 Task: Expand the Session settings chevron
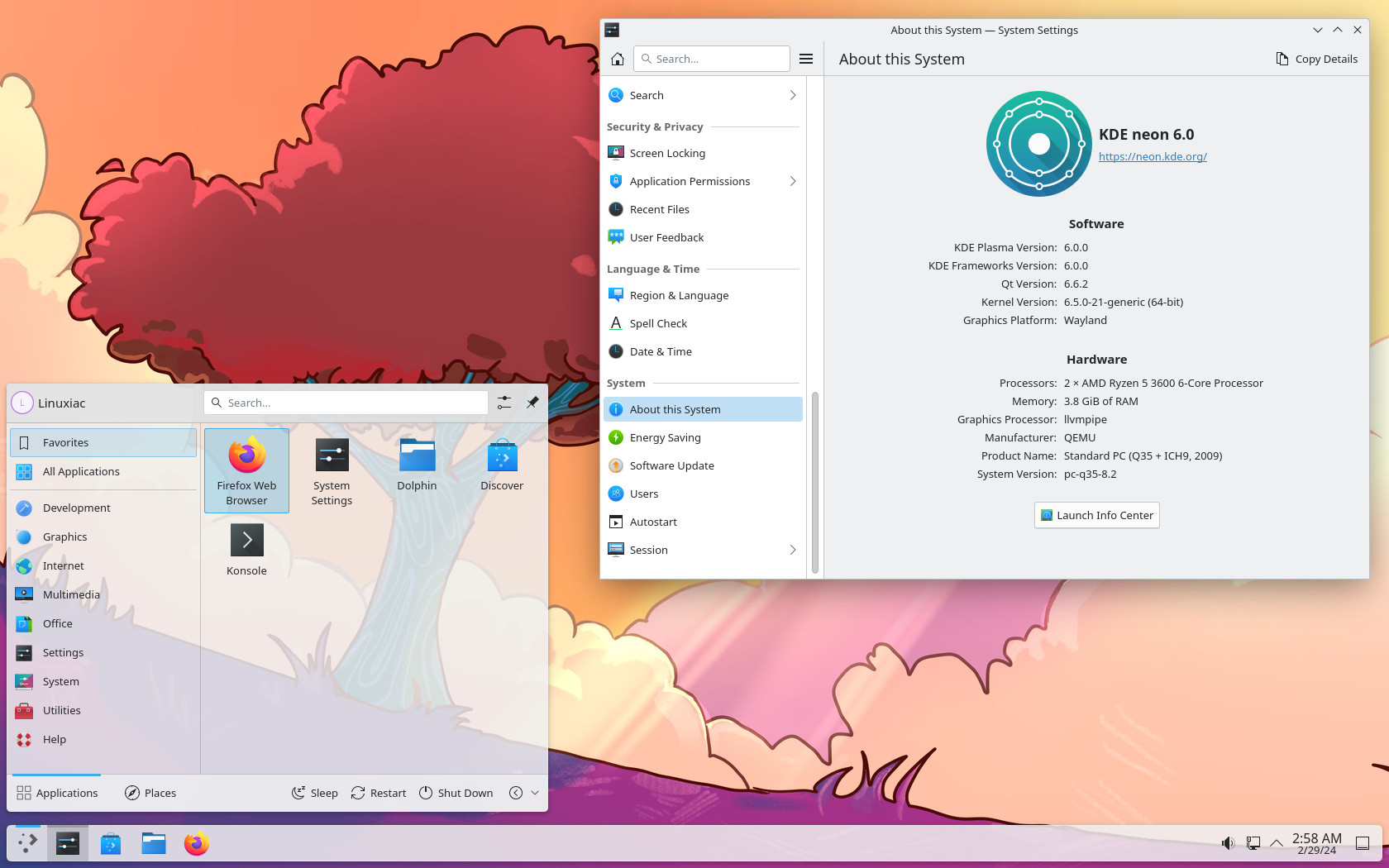[792, 550]
